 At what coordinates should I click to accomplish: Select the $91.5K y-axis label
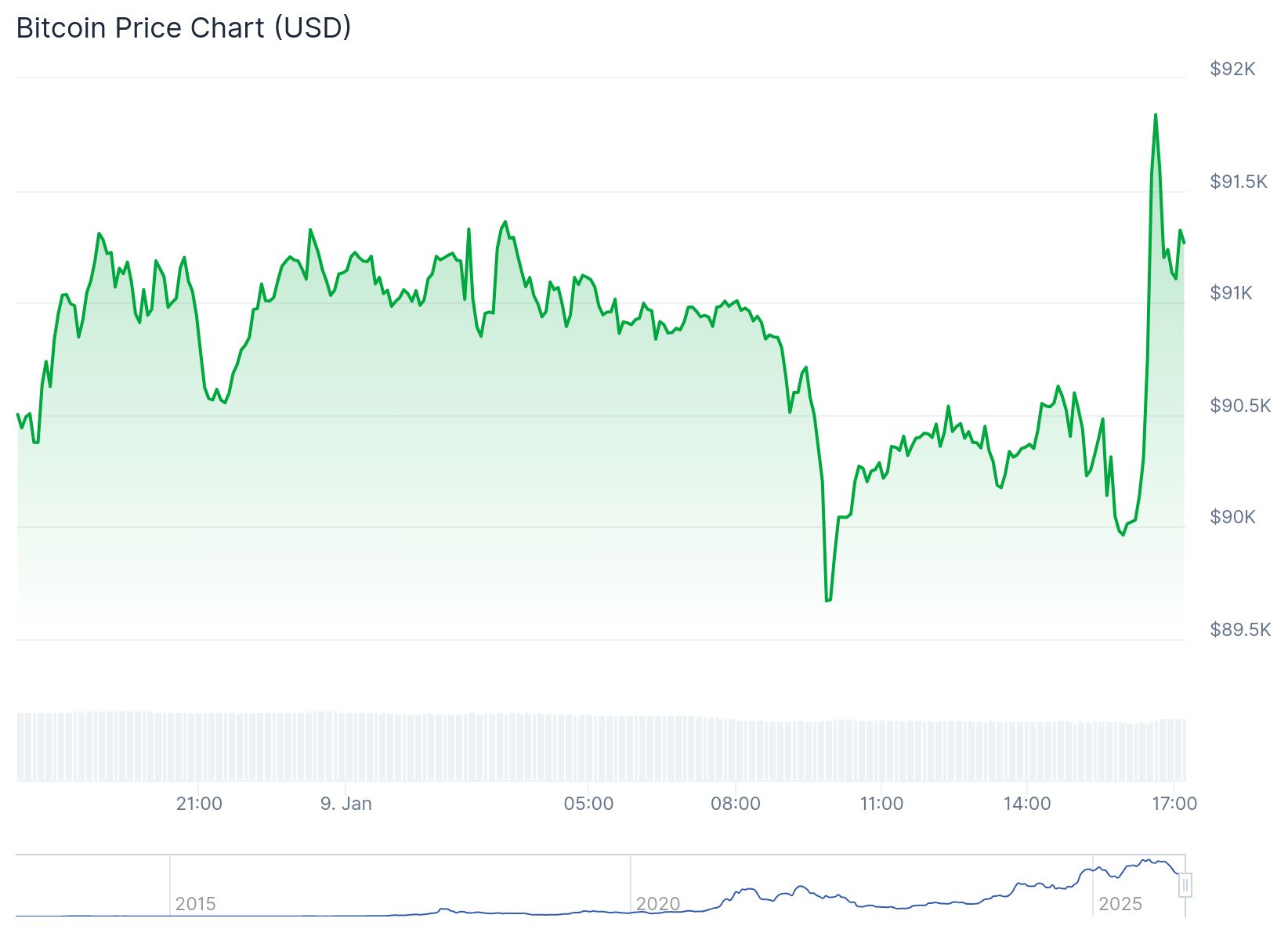1238,182
